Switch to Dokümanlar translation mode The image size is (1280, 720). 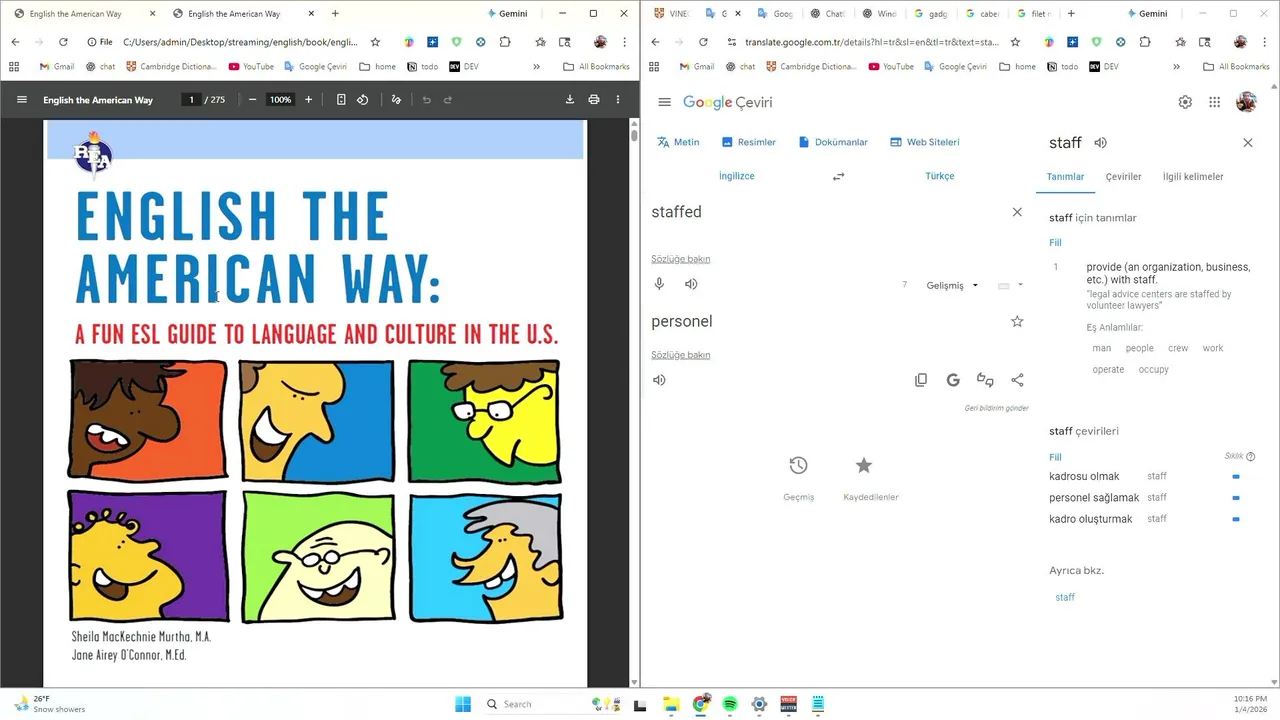pyautogui.click(x=833, y=142)
